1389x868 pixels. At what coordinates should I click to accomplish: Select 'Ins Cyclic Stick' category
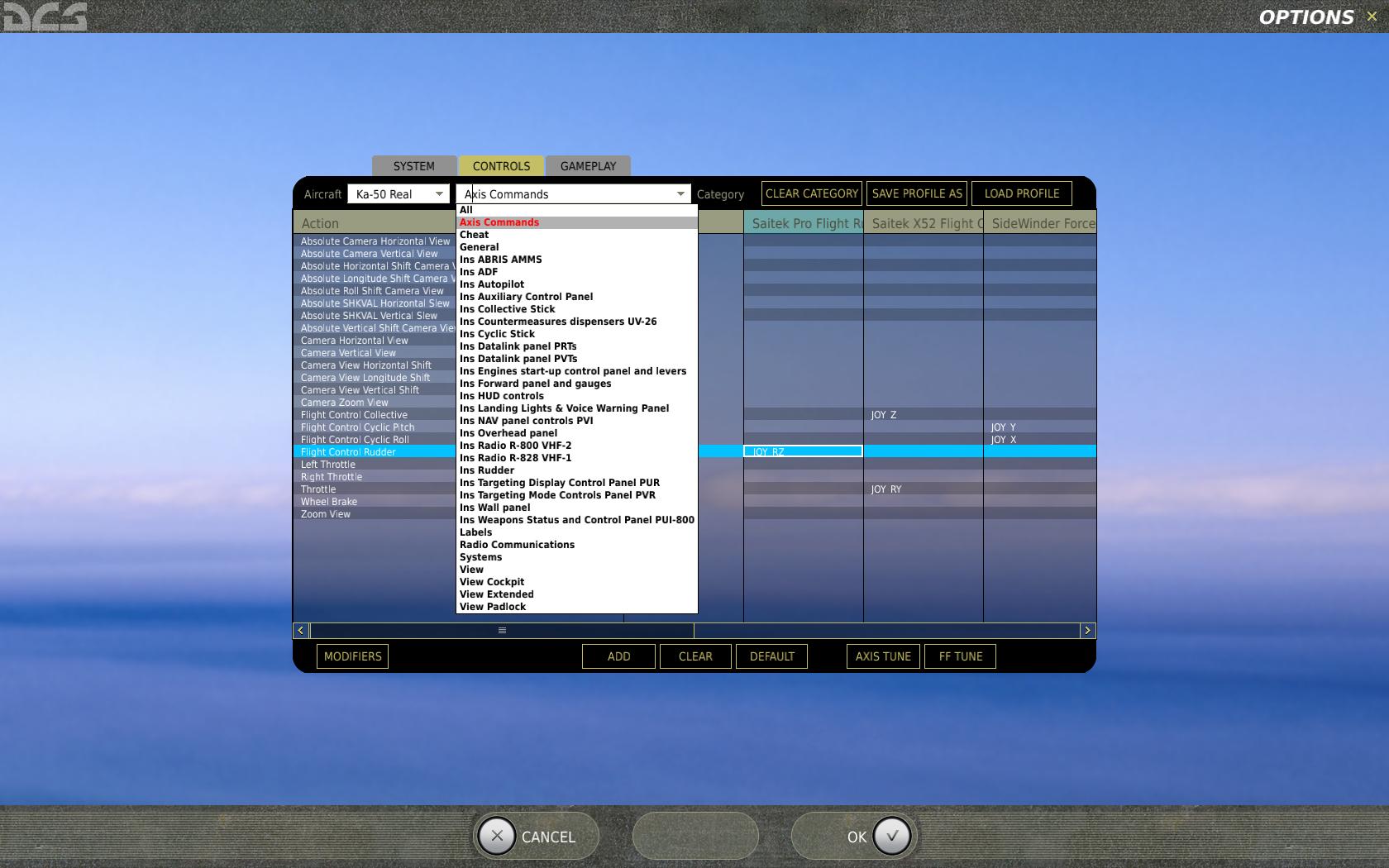coord(577,334)
